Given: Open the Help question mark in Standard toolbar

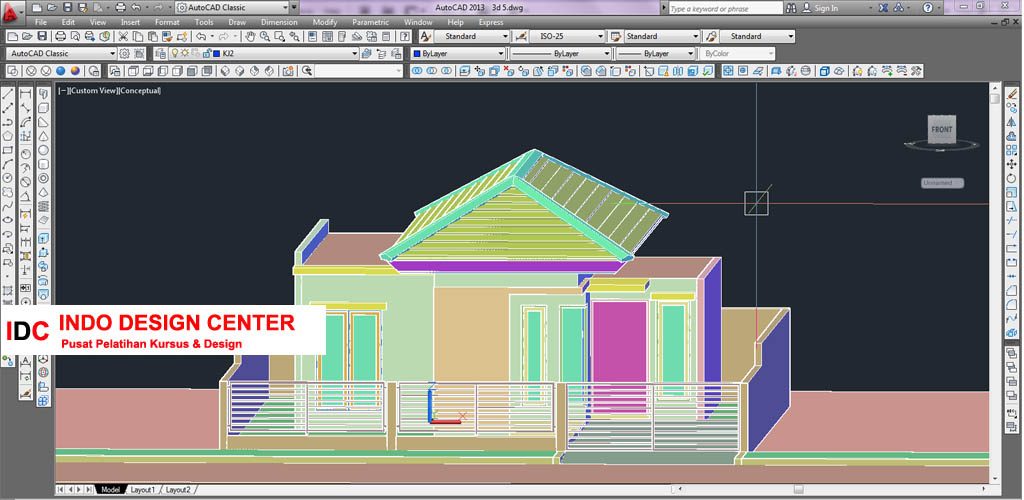Looking at the screenshot, I should tap(405, 37).
